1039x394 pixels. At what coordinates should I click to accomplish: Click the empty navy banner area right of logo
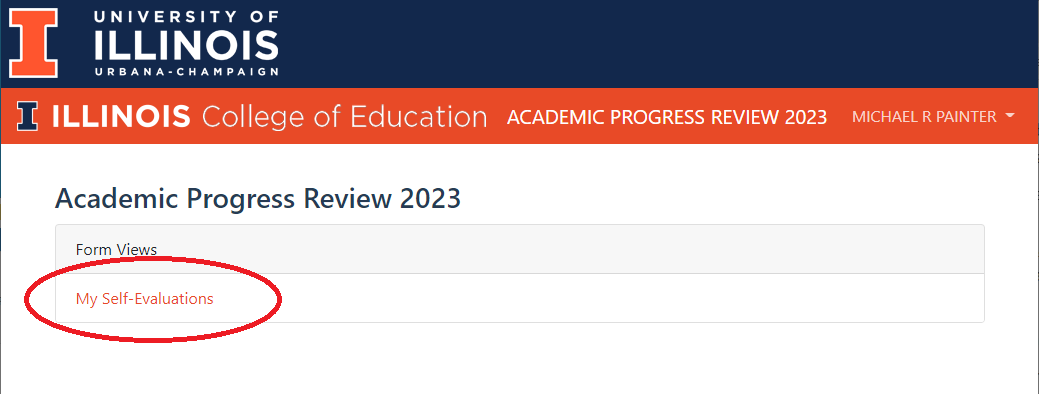tap(656, 44)
